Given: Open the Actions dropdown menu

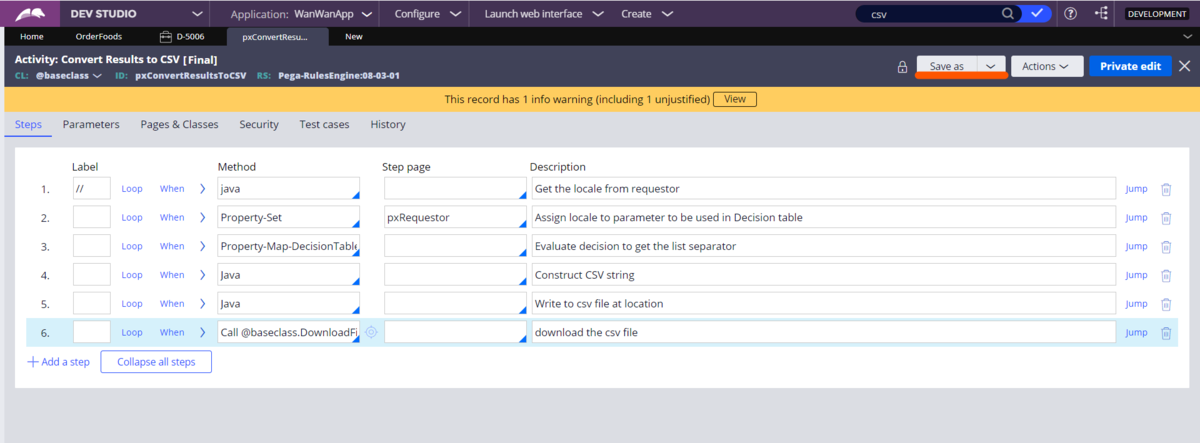Looking at the screenshot, I should (1046, 66).
